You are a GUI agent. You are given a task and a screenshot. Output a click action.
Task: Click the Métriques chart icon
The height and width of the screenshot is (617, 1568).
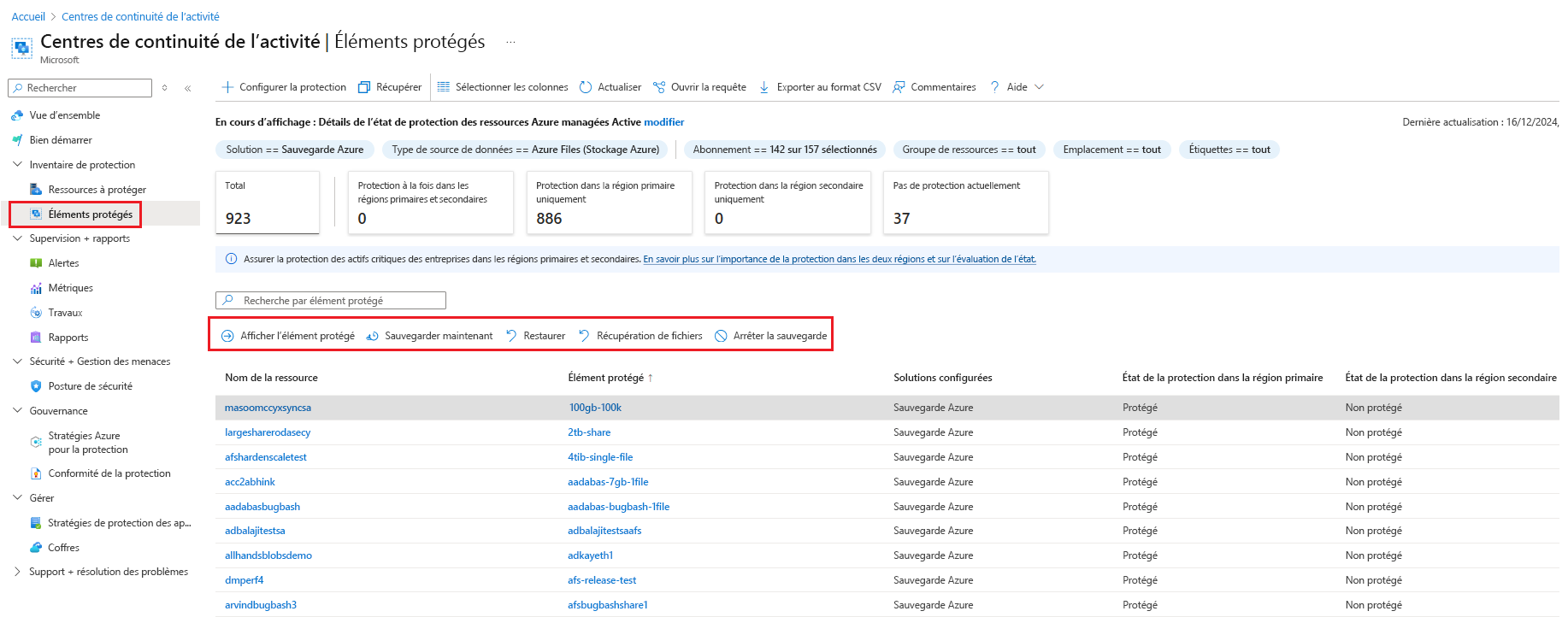click(36, 288)
